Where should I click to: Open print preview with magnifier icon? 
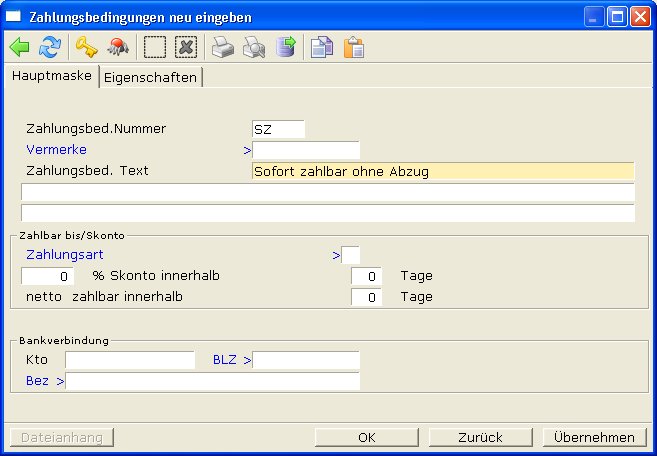254,47
